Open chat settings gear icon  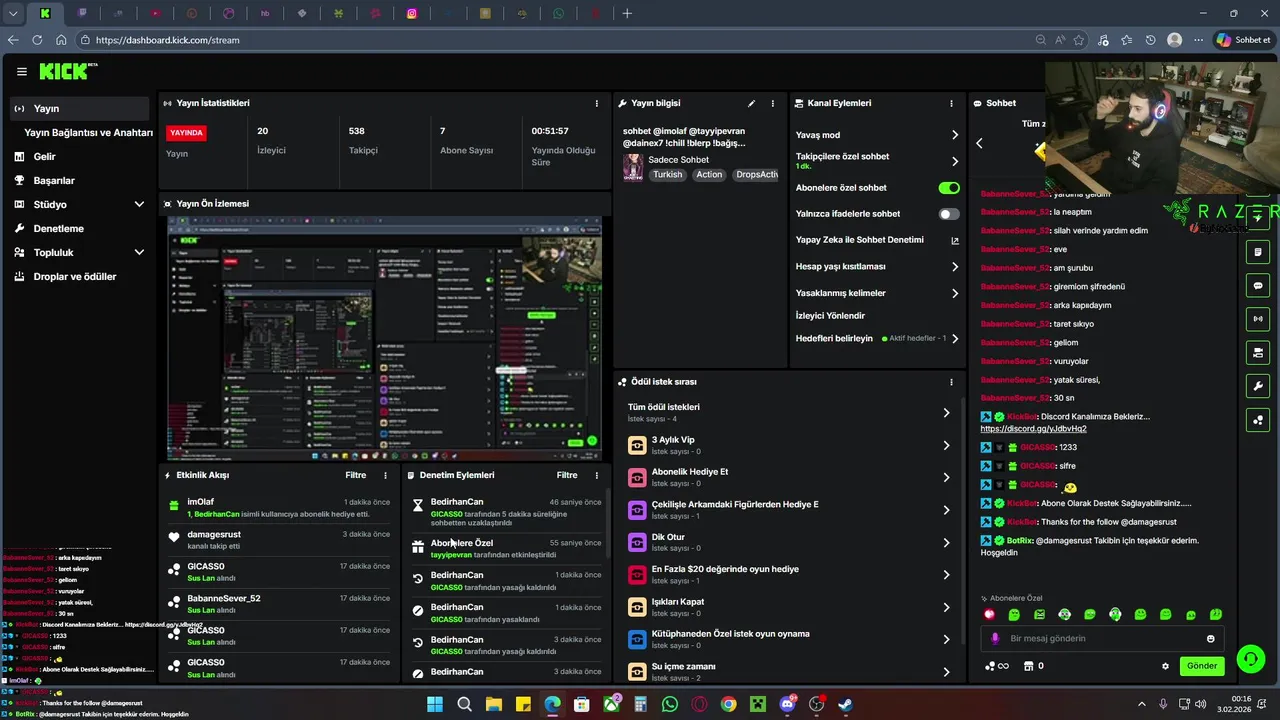pos(1165,666)
